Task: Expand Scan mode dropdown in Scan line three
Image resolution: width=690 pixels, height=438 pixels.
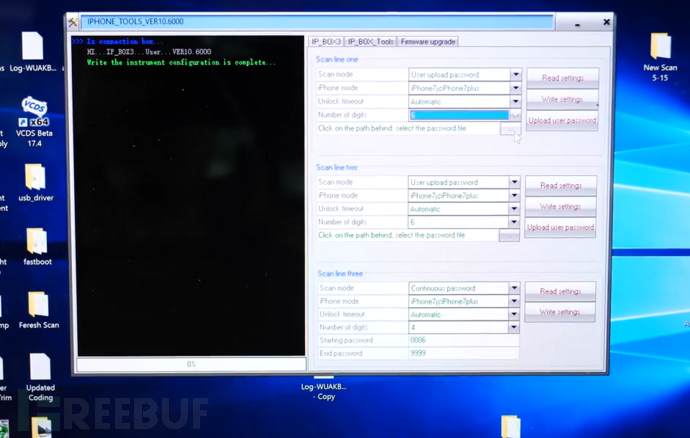Action: [x=514, y=288]
